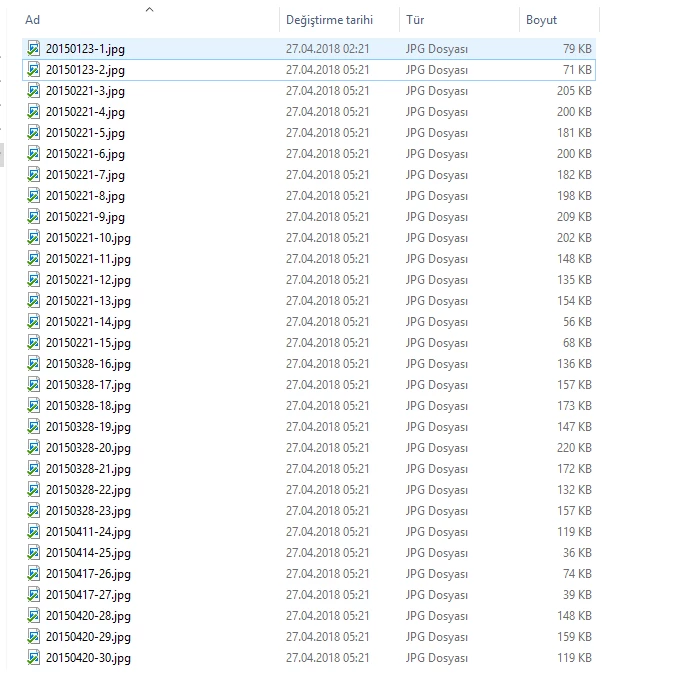
Task: Click JPG Dosyası type of 20150411-24.jpg
Action: 437,532
